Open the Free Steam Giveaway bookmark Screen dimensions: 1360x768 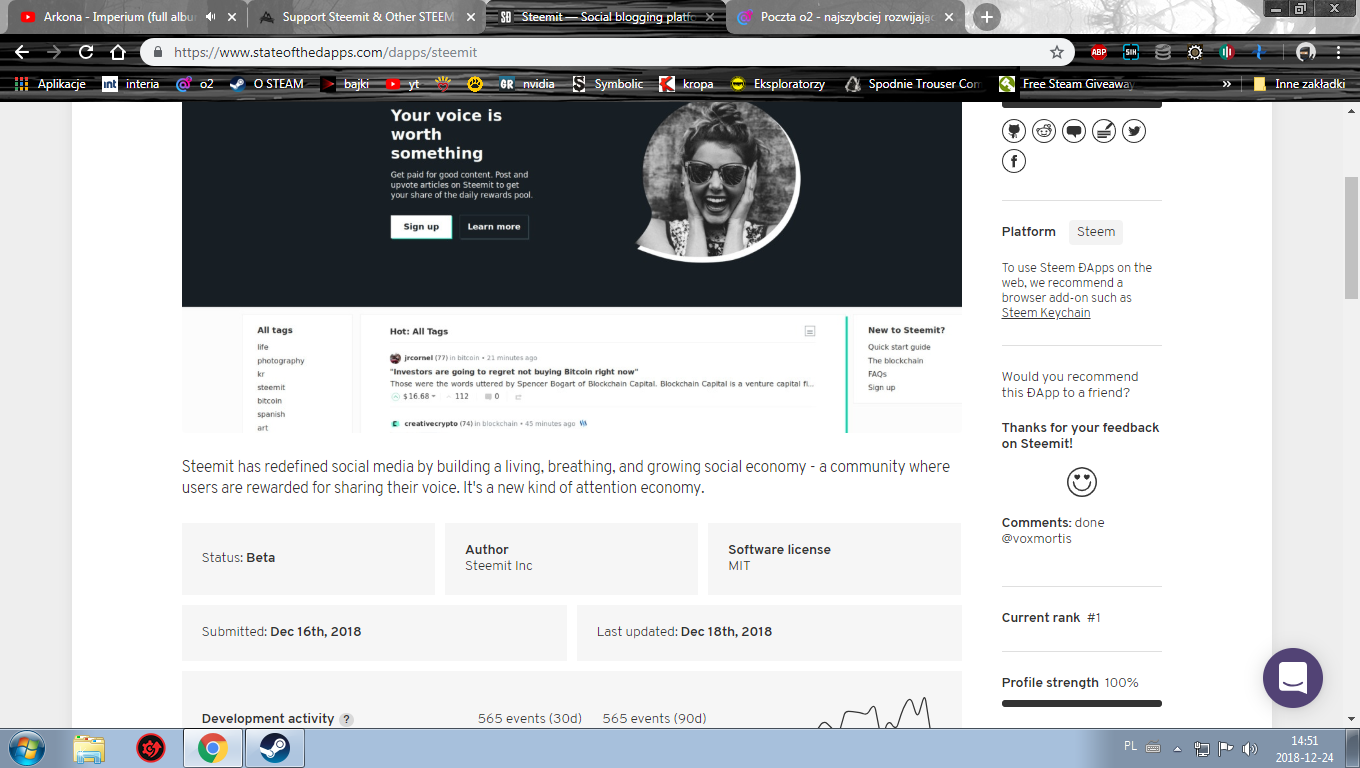[x=1066, y=84]
